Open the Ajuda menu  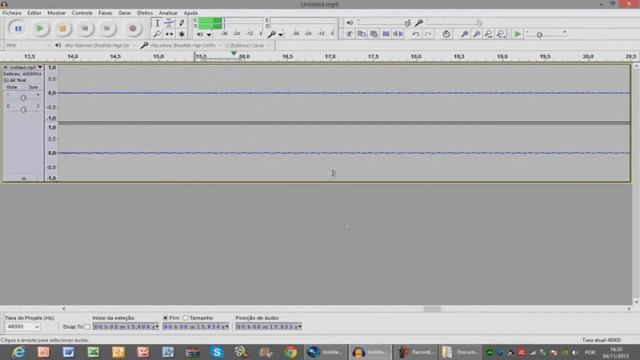pos(191,13)
